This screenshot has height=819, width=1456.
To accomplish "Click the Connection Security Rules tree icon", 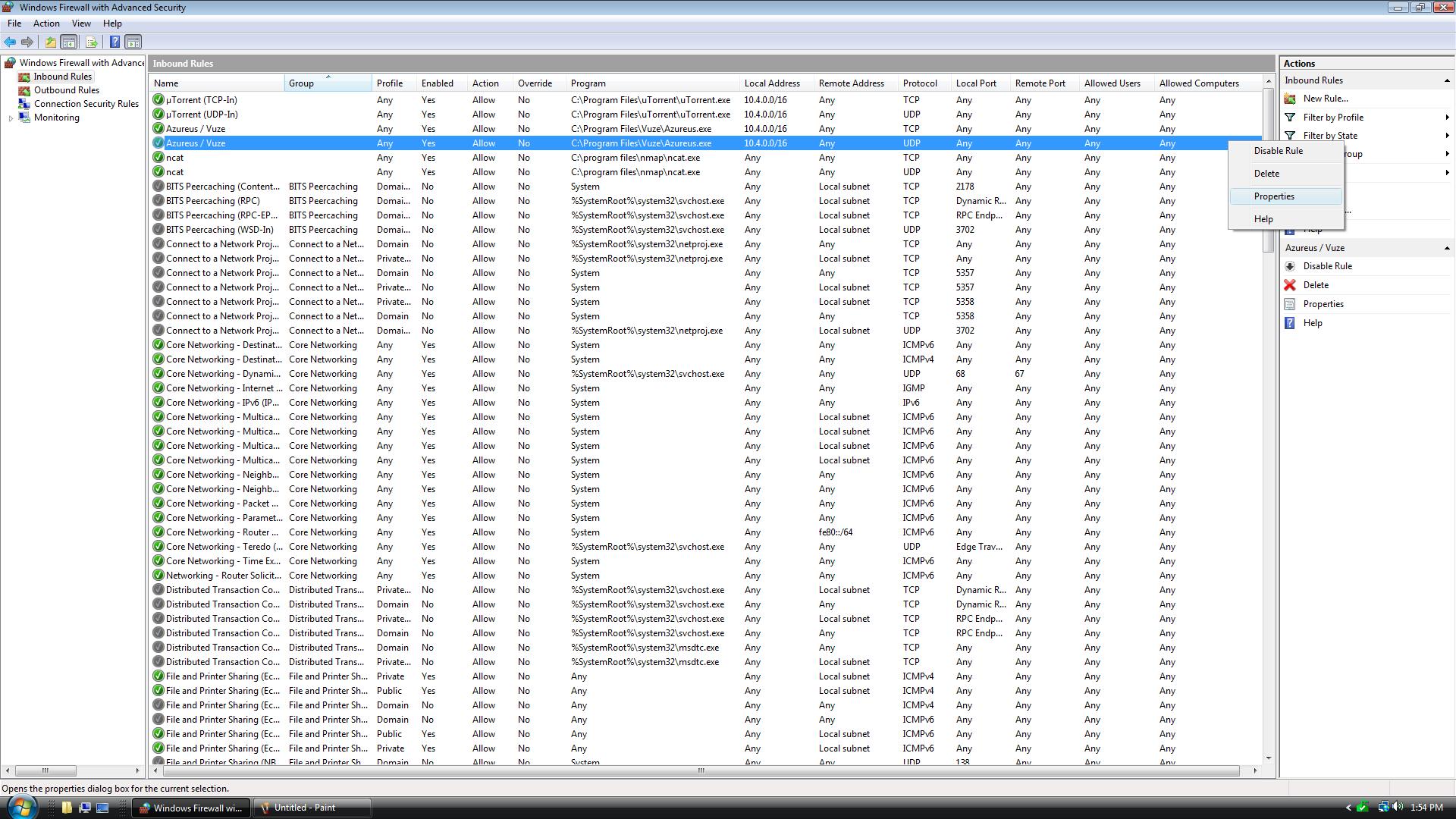I will pyautogui.click(x=24, y=104).
